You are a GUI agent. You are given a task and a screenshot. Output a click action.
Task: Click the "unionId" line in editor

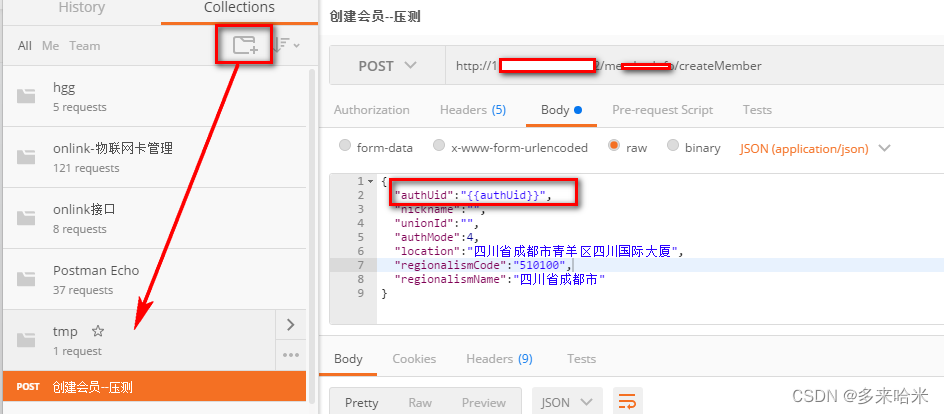tap(436, 223)
